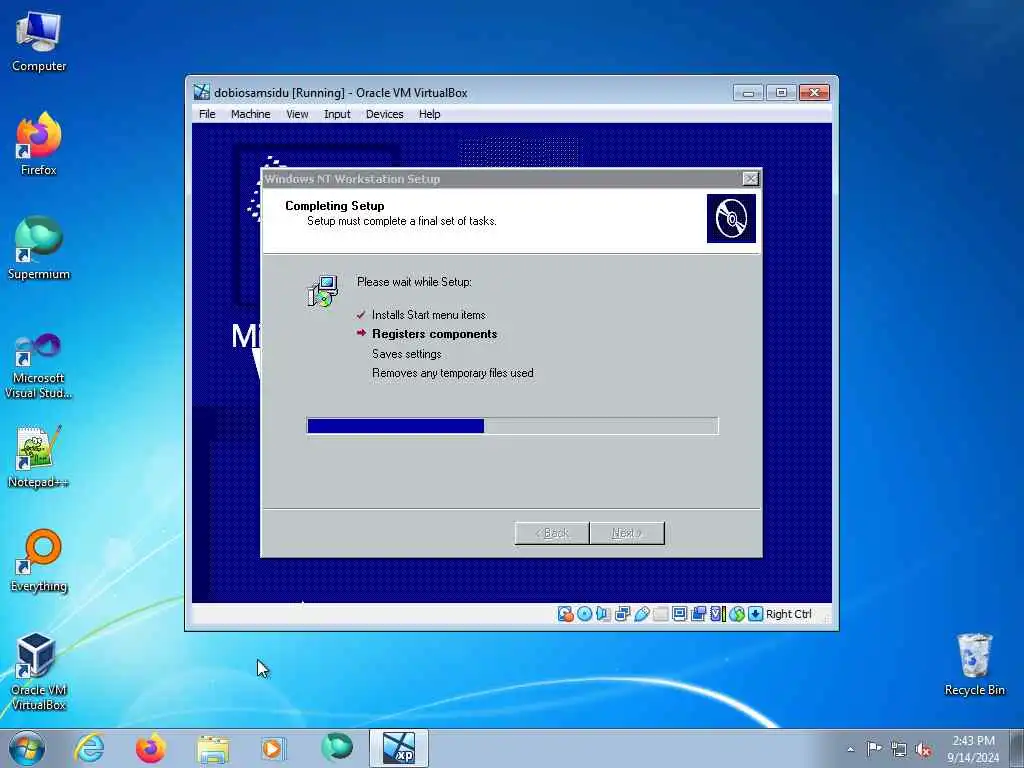Click the Show desktop strip at the taskbar end
The width and height of the screenshot is (1024, 768).
1017,749
